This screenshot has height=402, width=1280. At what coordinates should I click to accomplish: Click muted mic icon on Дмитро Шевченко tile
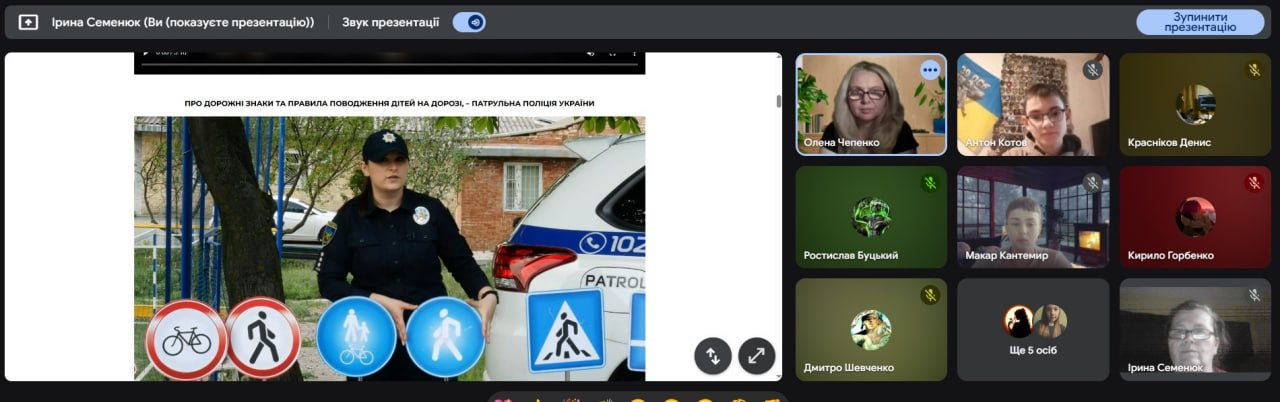[930, 295]
